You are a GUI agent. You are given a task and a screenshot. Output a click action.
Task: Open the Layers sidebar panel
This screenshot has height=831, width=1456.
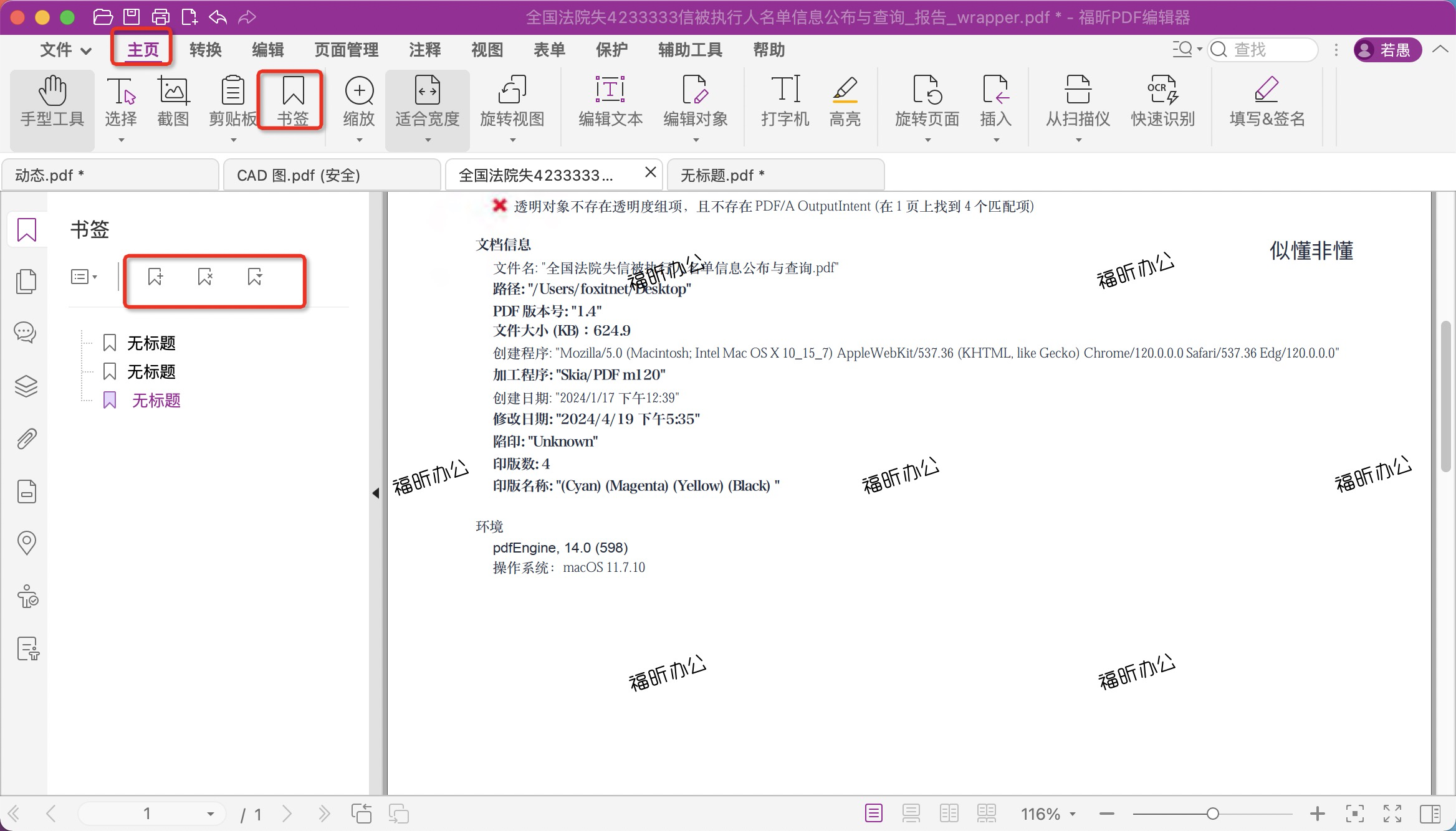tap(26, 386)
